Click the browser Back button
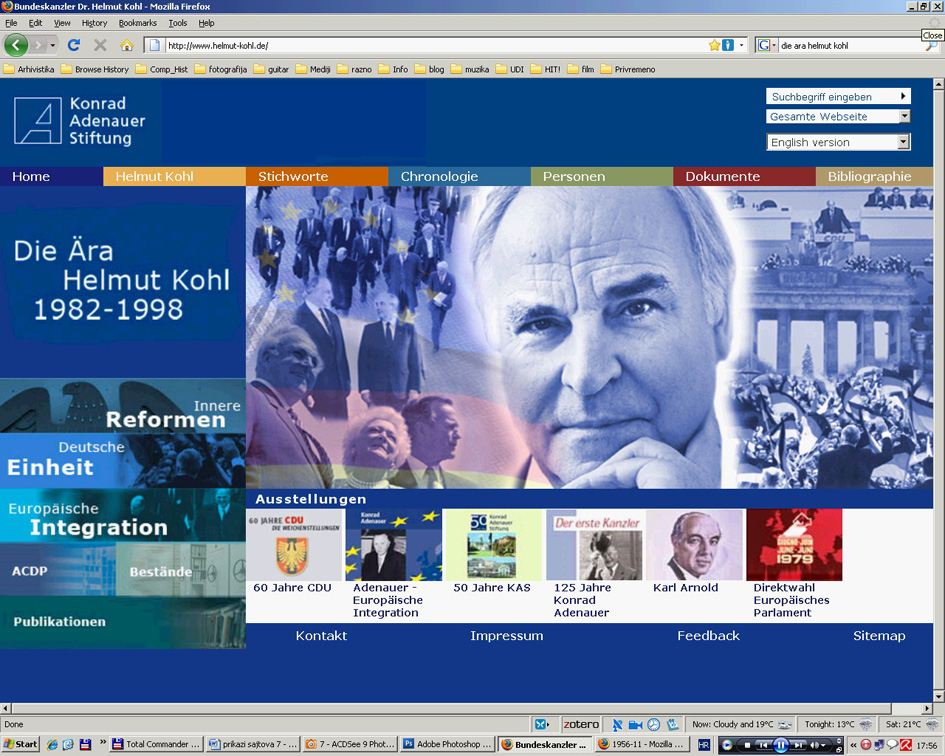 tap(16, 45)
